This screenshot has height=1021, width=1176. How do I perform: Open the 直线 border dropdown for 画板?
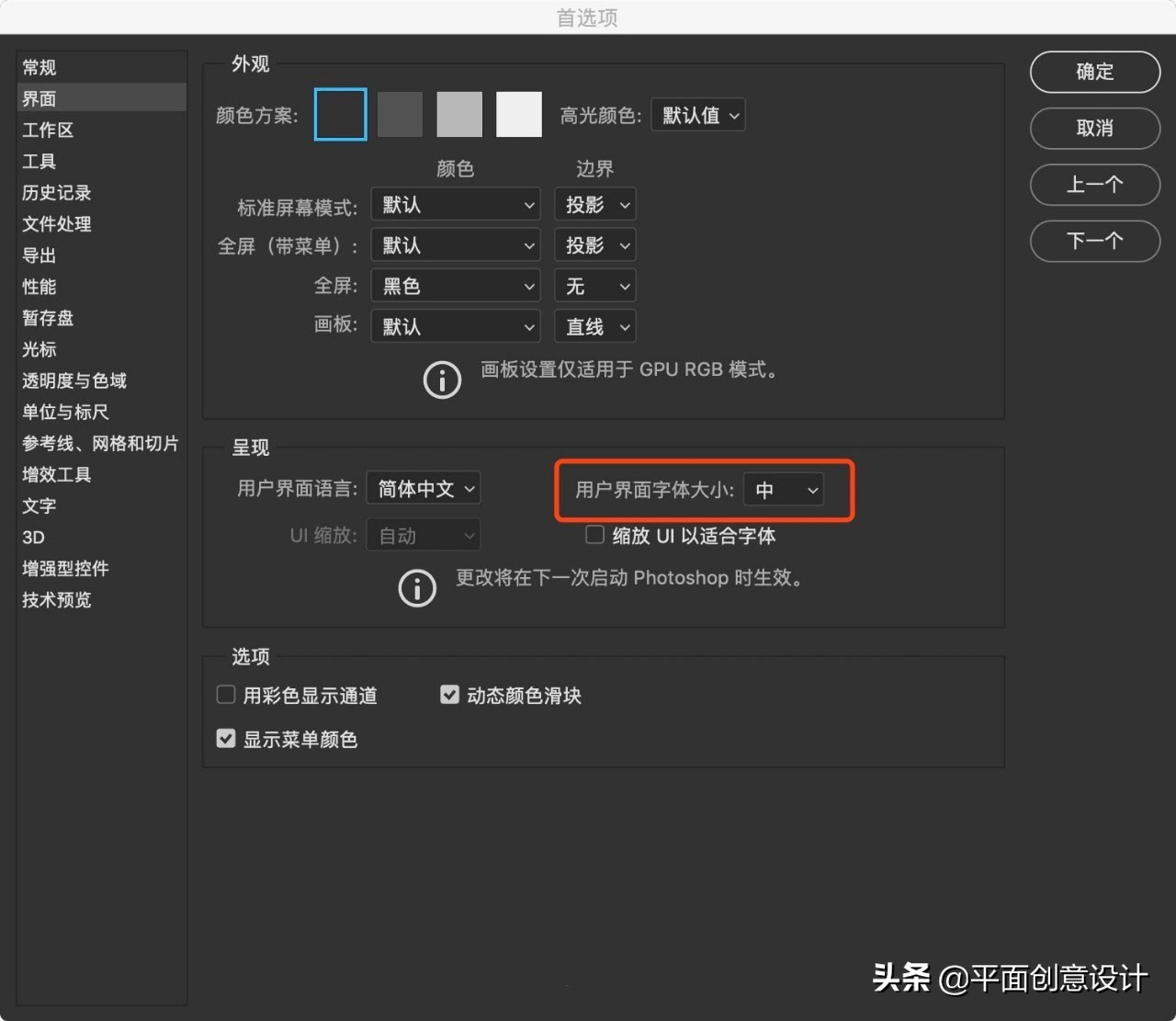coord(594,326)
